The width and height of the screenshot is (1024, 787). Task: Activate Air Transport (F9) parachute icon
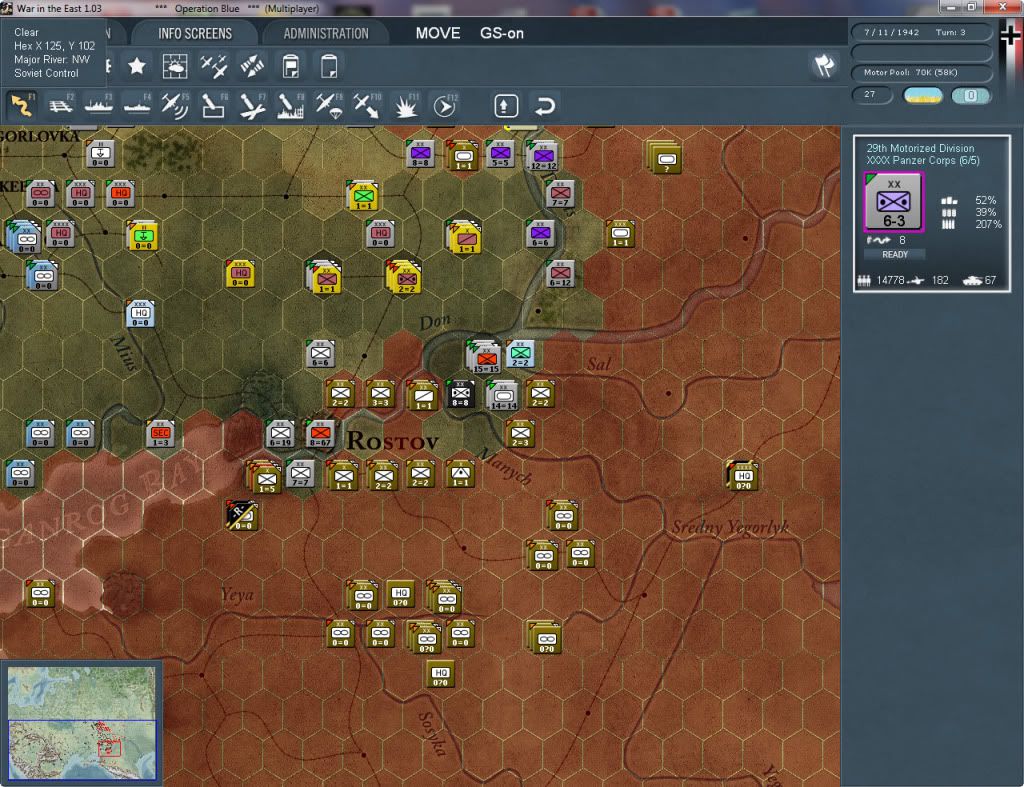(x=328, y=105)
